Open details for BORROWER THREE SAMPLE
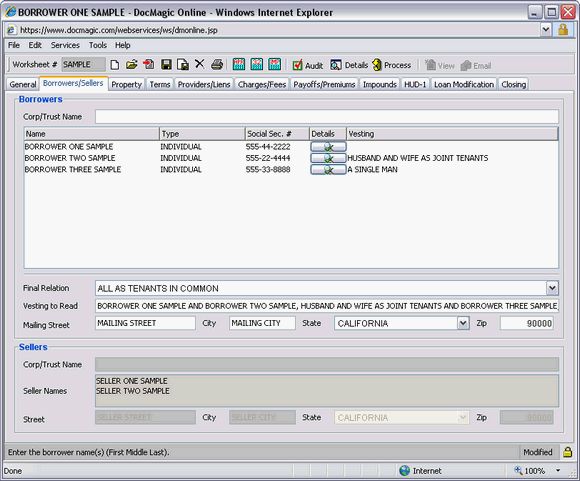580x481 pixels. [x=328, y=170]
